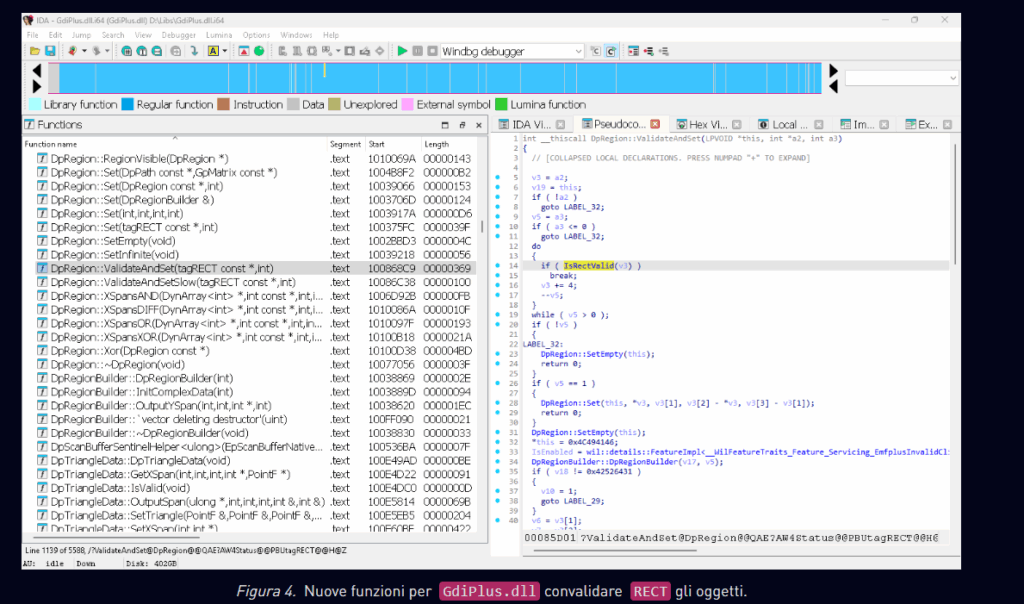The height and width of the screenshot is (604, 1024).
Task: Click the Save database toolbar icon
Action: coord(49,51)
